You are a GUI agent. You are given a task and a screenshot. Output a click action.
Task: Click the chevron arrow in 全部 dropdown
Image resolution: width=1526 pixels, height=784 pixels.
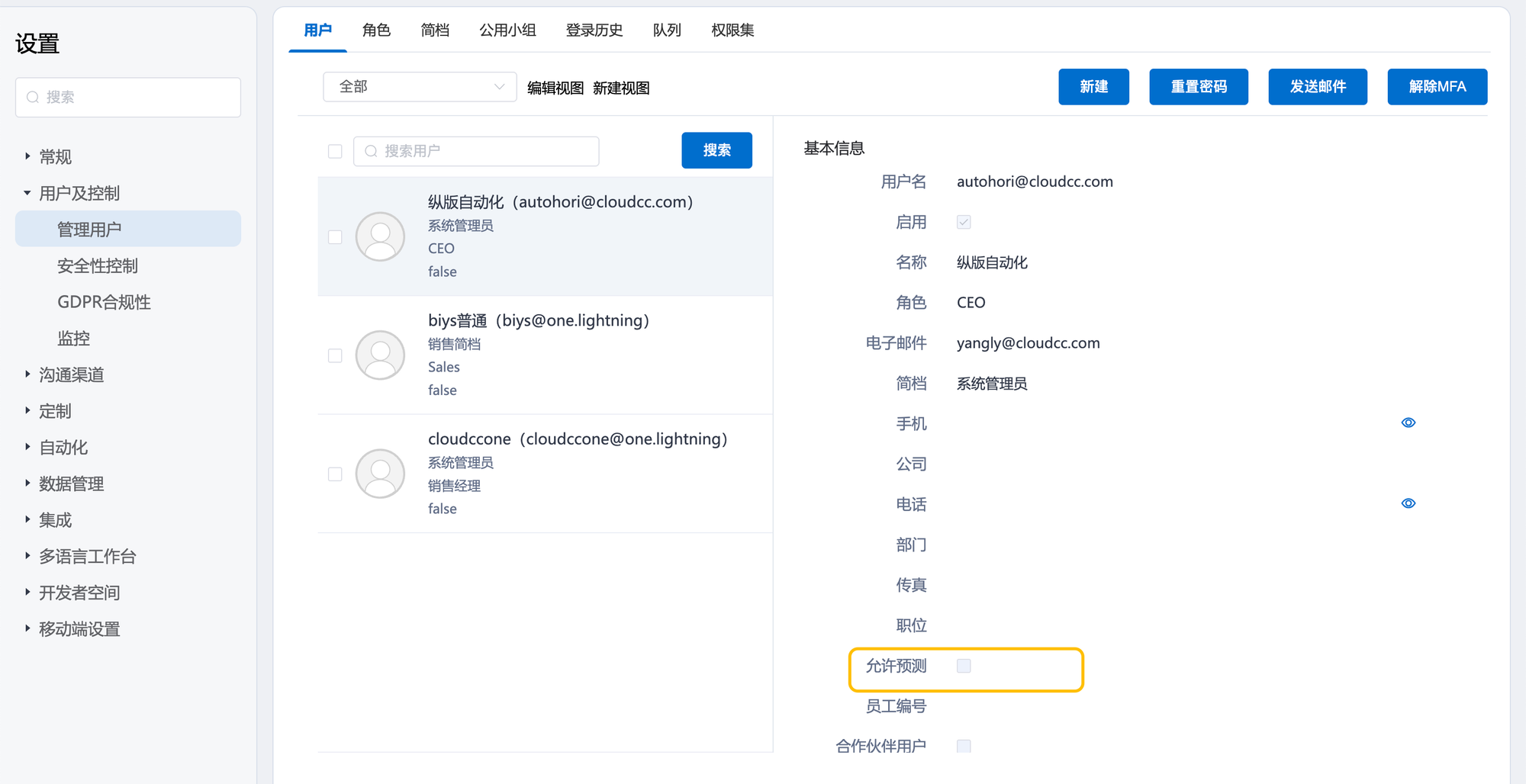pos(499,87)
